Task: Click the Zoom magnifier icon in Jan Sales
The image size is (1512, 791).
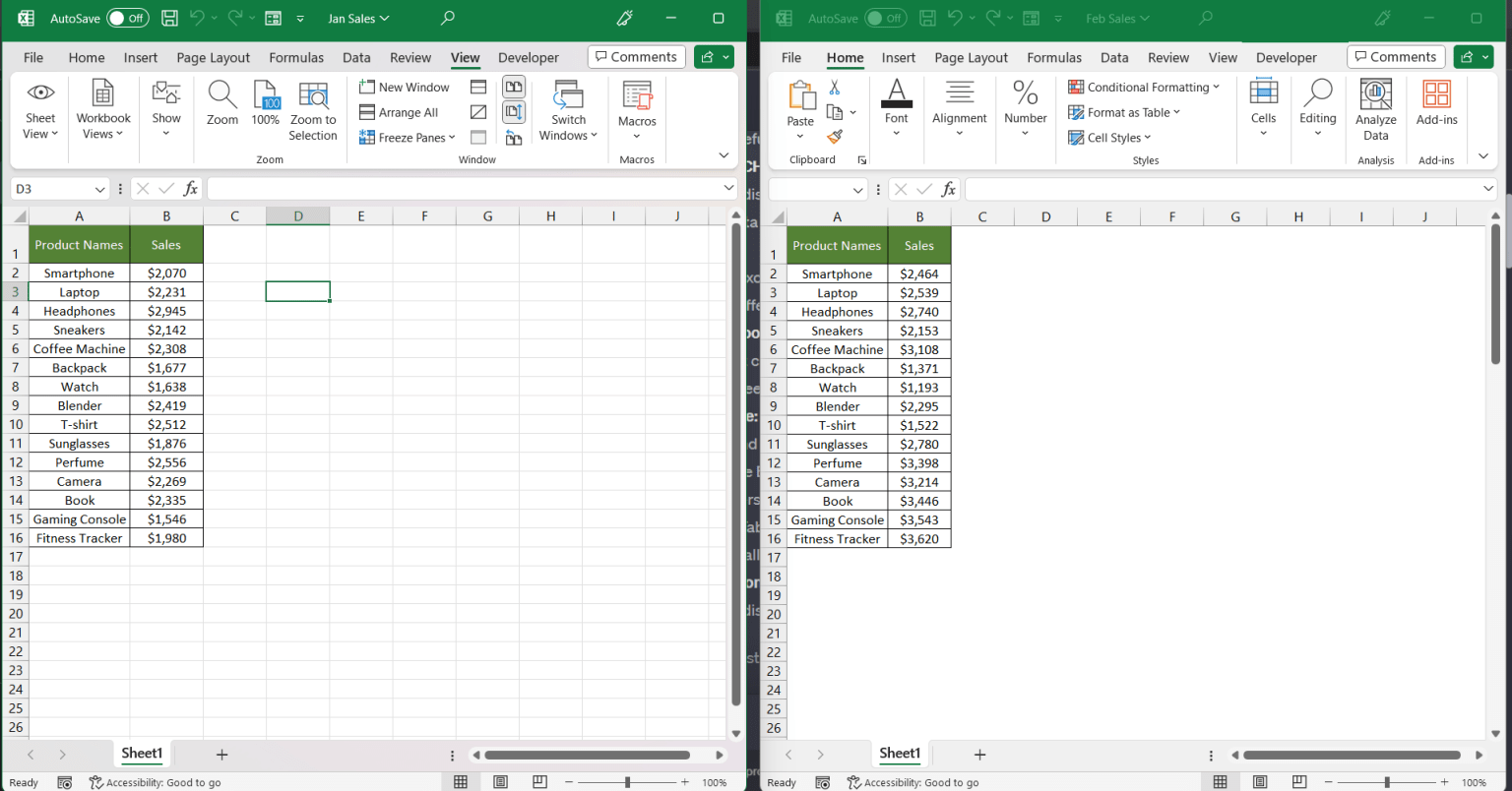Action: pyautogui.click(x=222, y=95)
